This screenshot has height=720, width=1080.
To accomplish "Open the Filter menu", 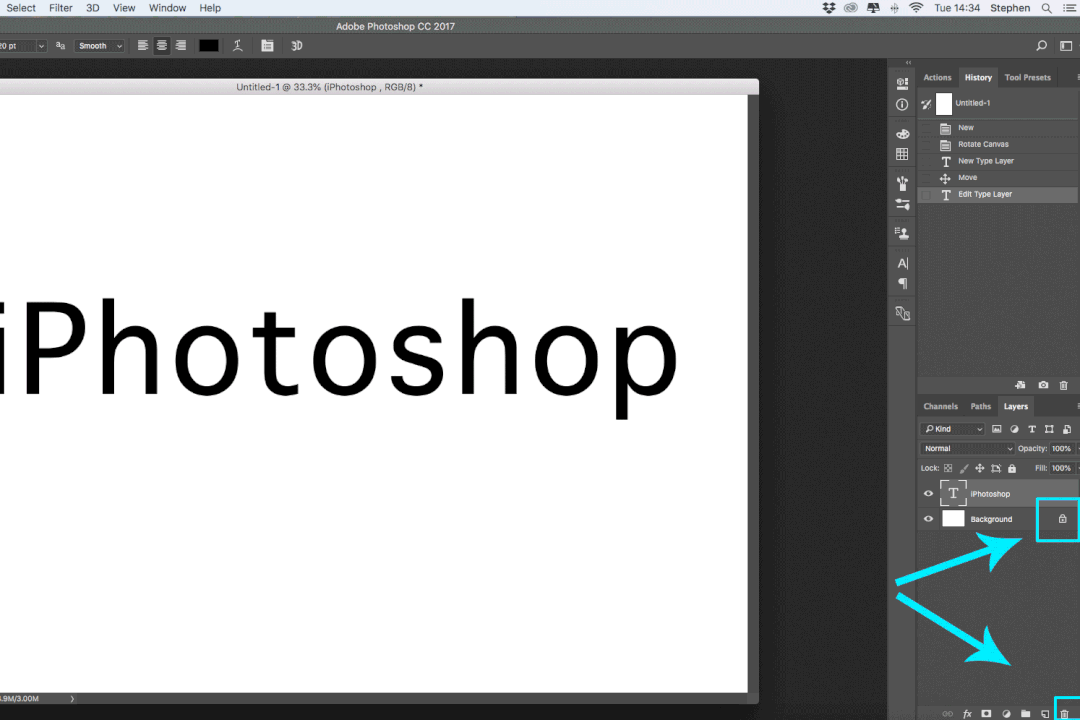I will tap(61, 8).
